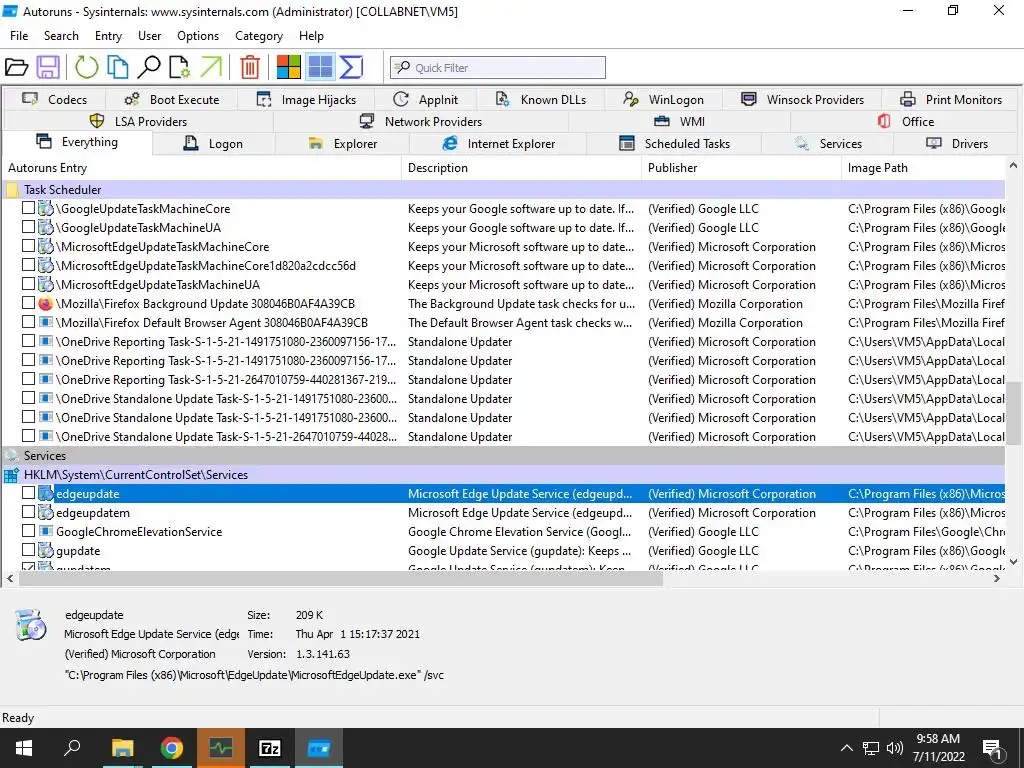1024x768 pixels.
Task: Click the Firefox icon in Background Update row
Action: pyautogui.click(x=46, y=304)
